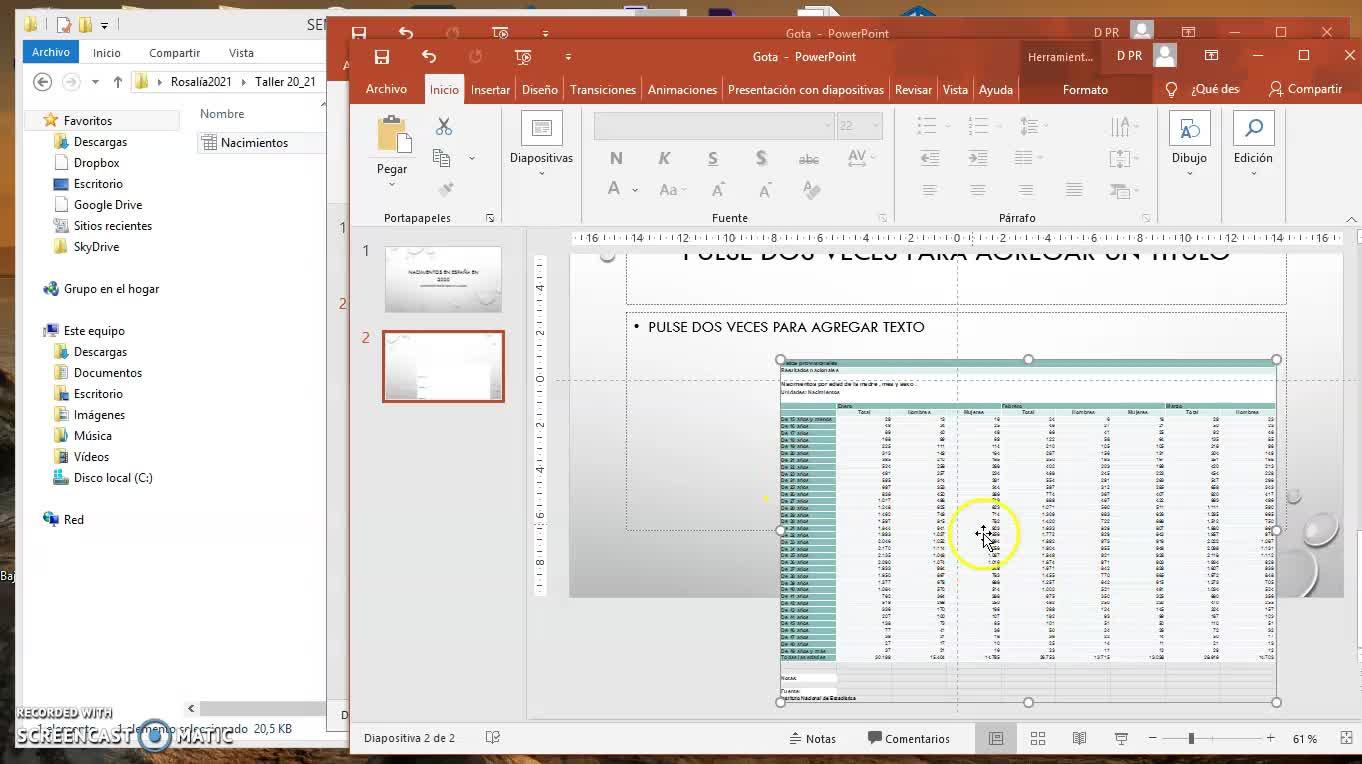Click the Cut scissors icon
The image size is (1362, 764).
[444, 127]
